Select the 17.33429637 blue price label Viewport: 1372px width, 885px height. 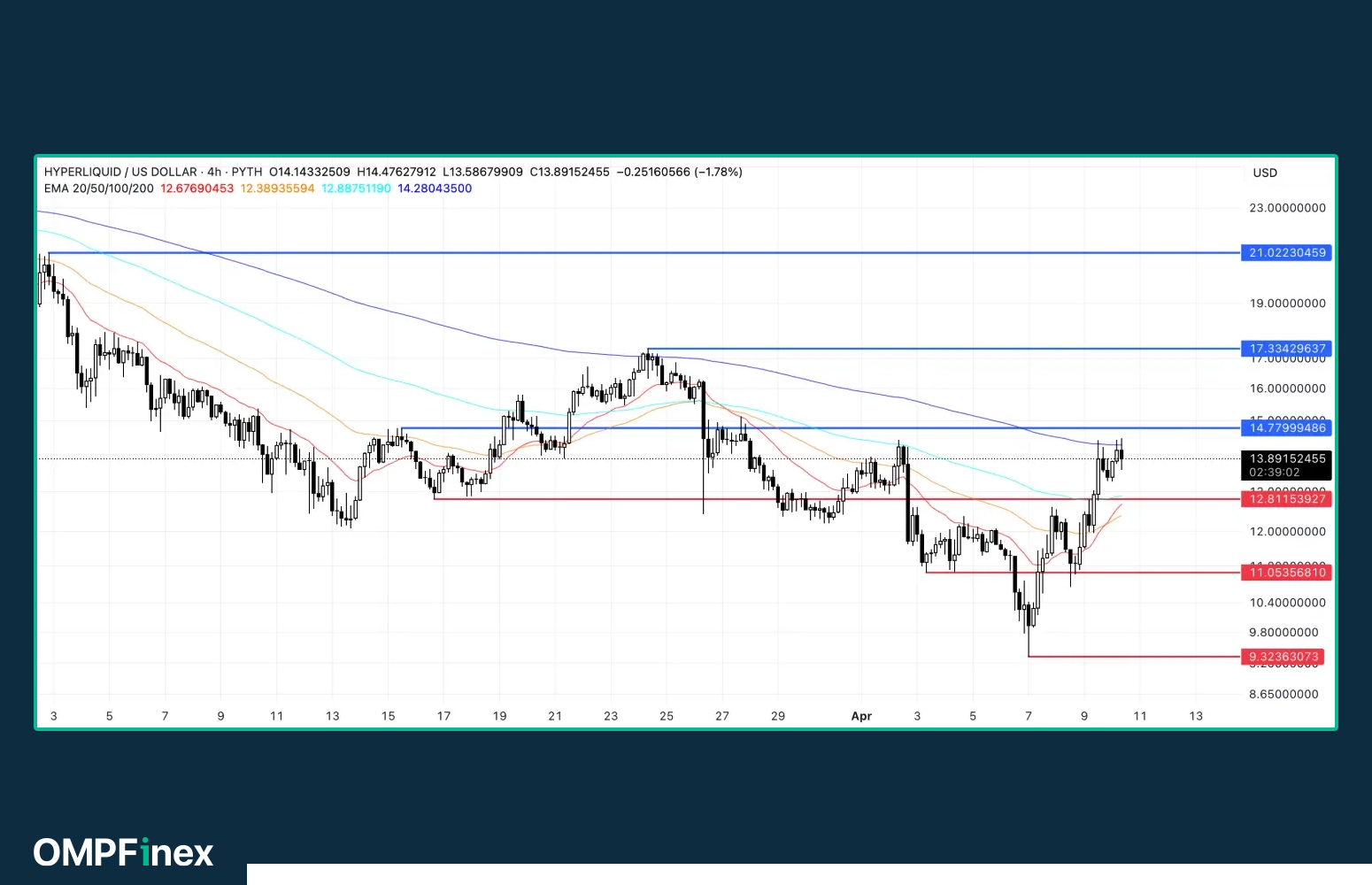[x=1287, y=349]
